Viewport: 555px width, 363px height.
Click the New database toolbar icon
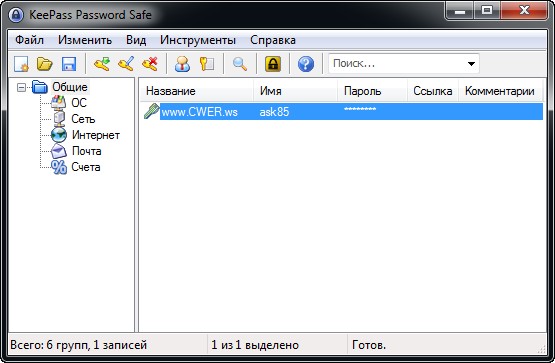[21, 64]
